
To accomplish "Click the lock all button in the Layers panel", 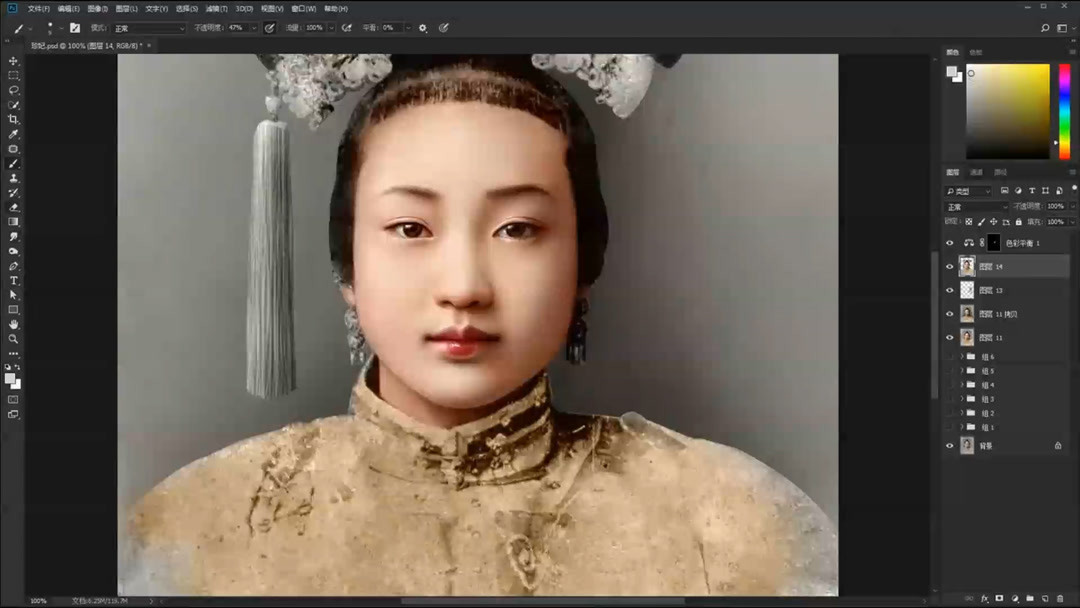I will pos(1019,222).
